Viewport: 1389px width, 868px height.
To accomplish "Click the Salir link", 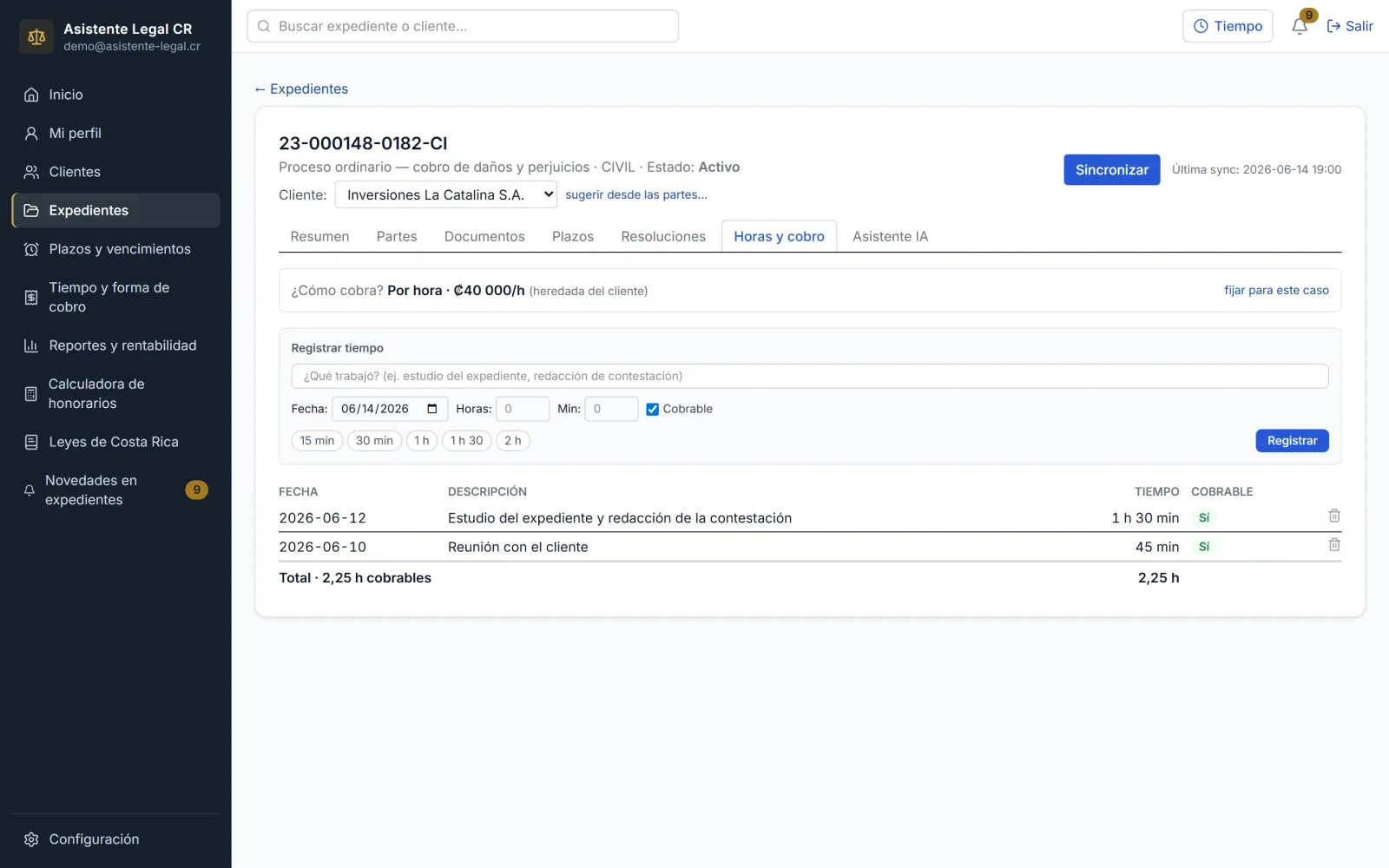I will click(x=1350, y=26).
